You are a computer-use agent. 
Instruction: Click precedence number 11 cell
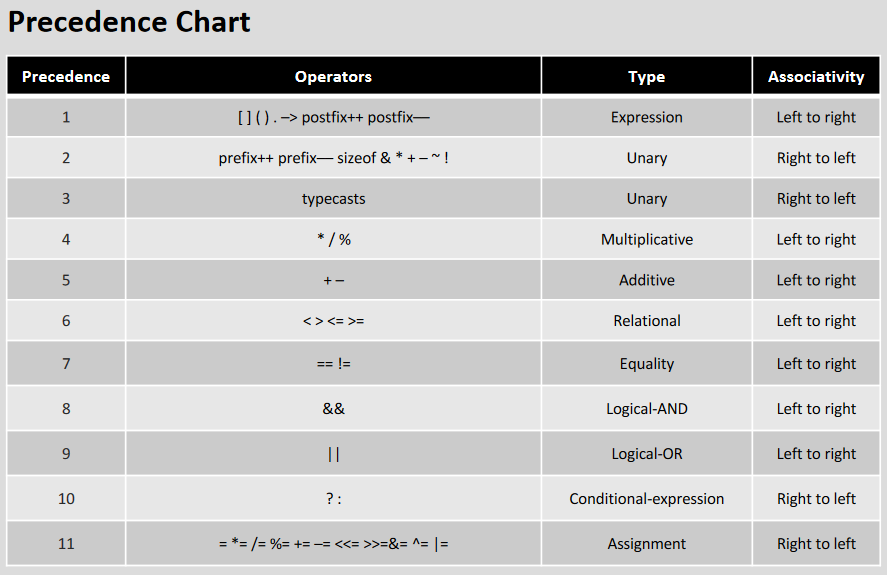coord(66,543)
